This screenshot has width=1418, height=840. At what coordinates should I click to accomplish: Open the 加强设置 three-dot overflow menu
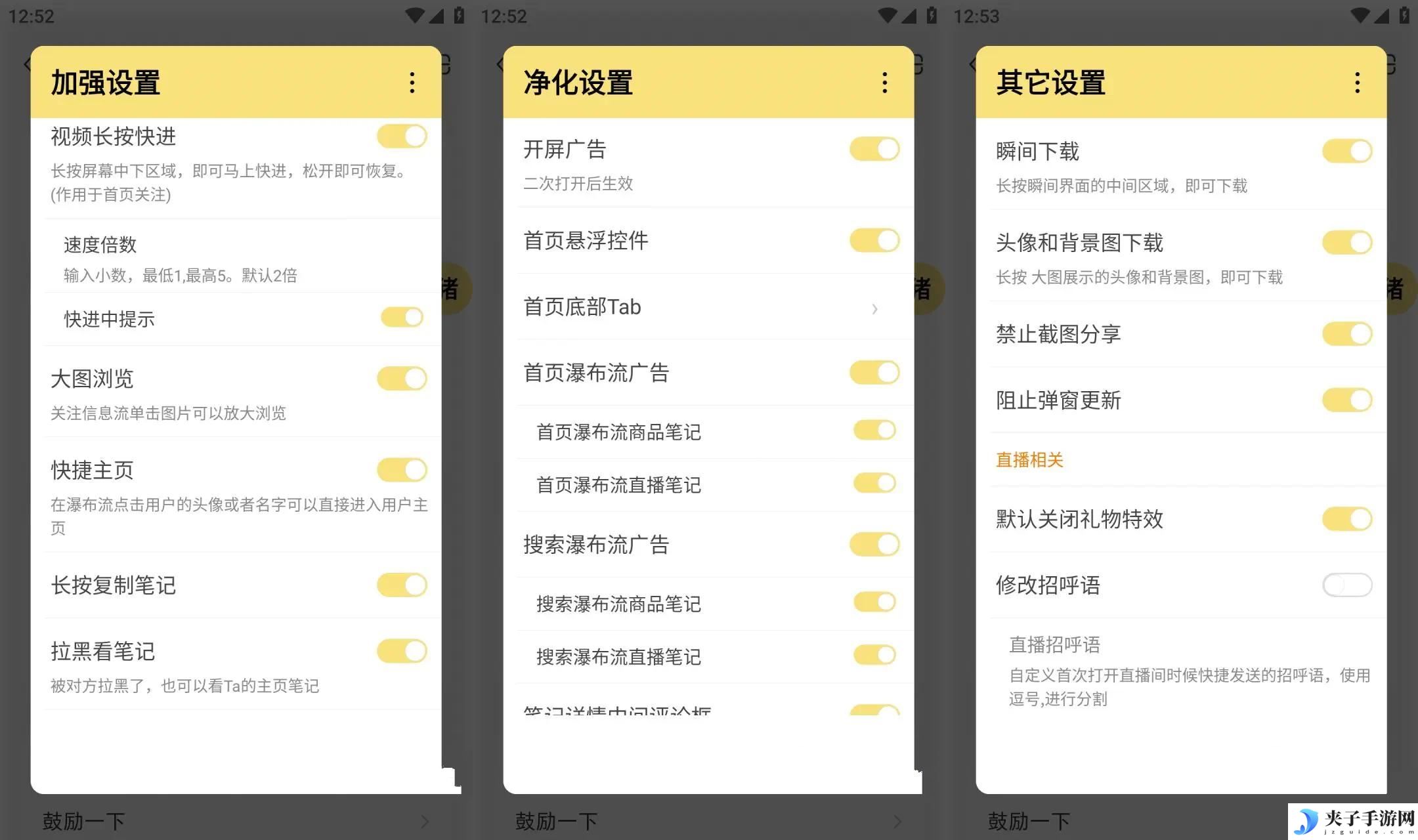coord(412,83)
